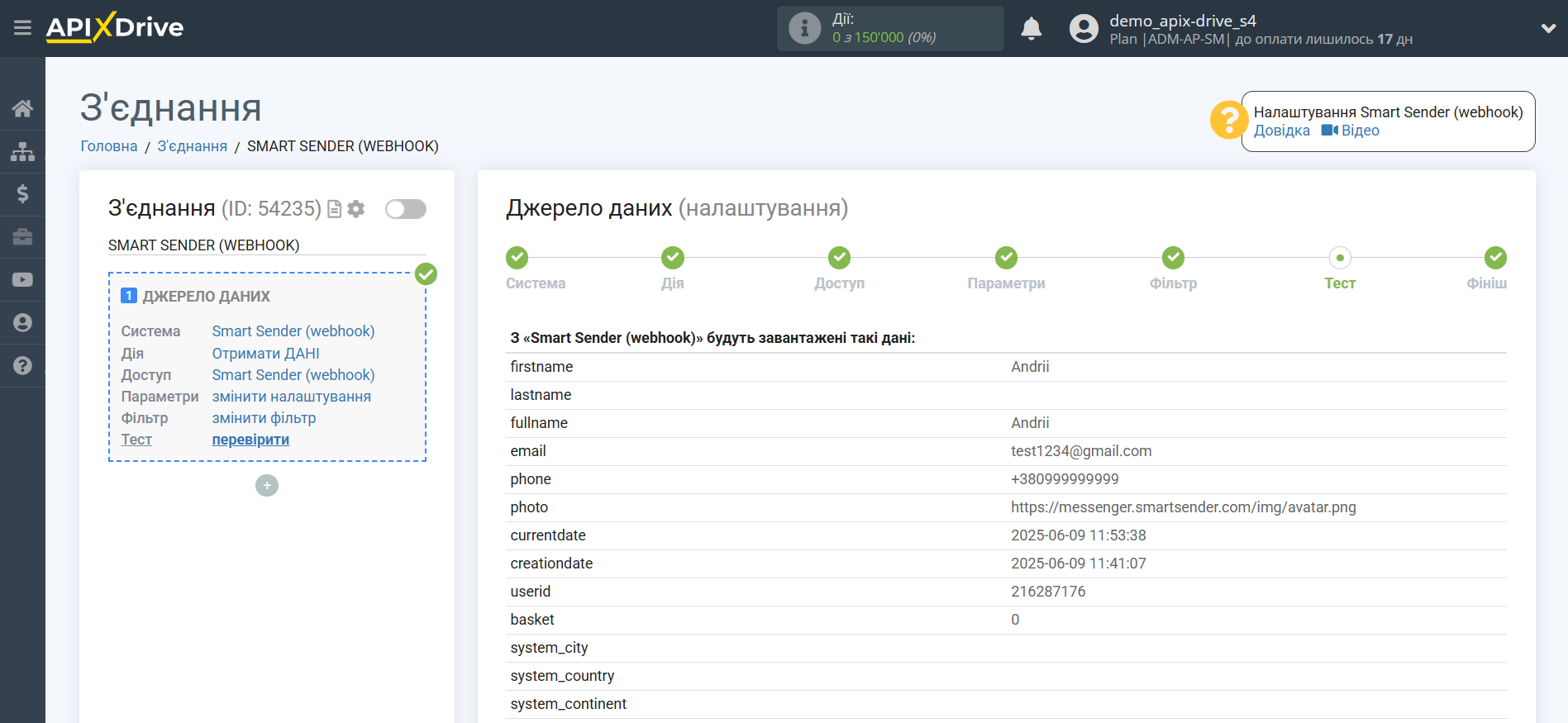Image resolution: width=1568 pixels, height=723 pixels.
Task: Click the ДЖЕРЕЛО ДАНИХ block header
Action: (206, 297)
